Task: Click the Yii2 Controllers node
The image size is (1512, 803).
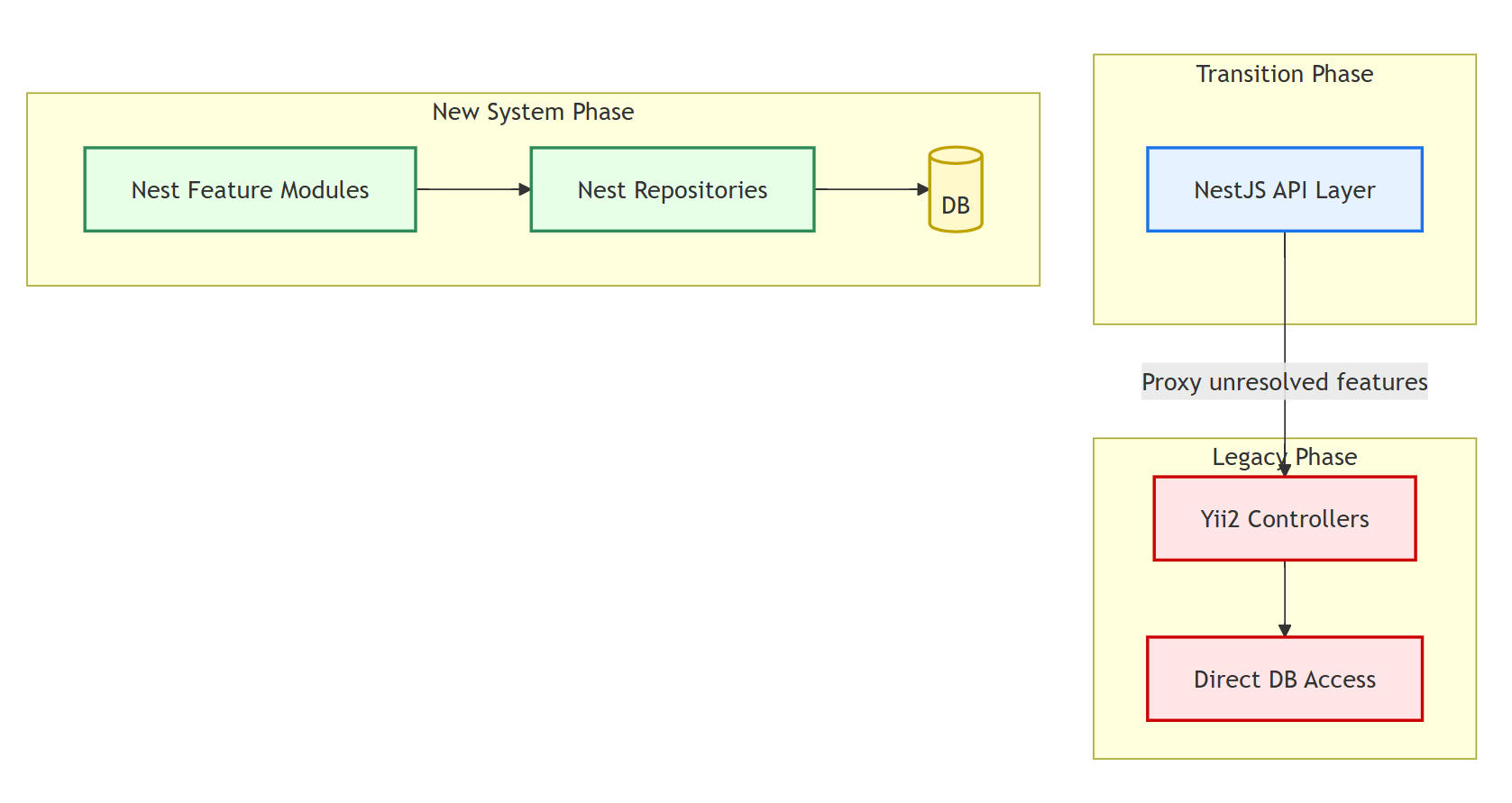Action: 1284,518
